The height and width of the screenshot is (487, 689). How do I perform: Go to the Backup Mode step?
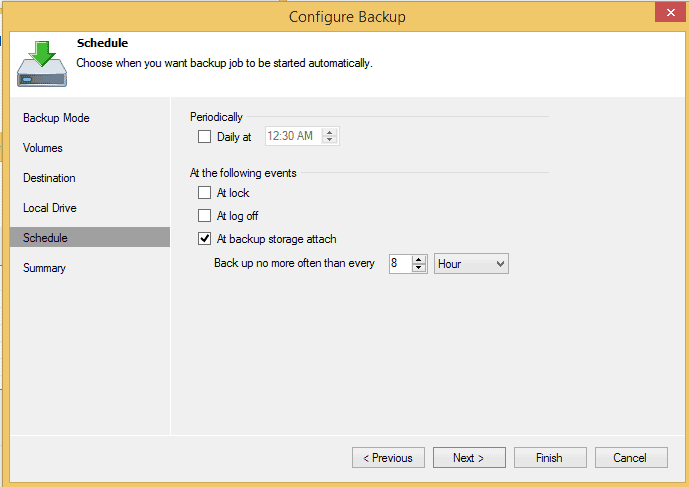click(x=56, y=118)
